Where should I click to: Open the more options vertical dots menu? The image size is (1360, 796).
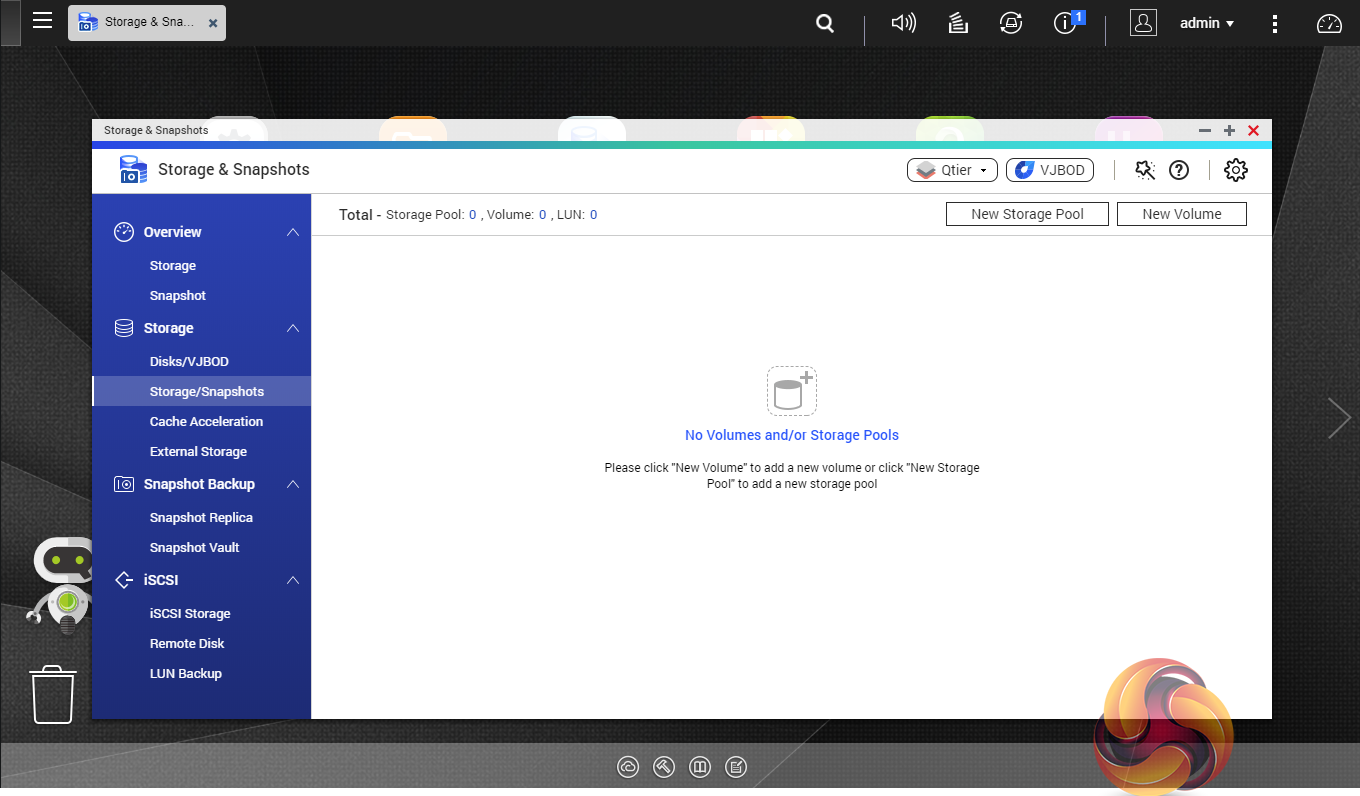[1275, 23]
